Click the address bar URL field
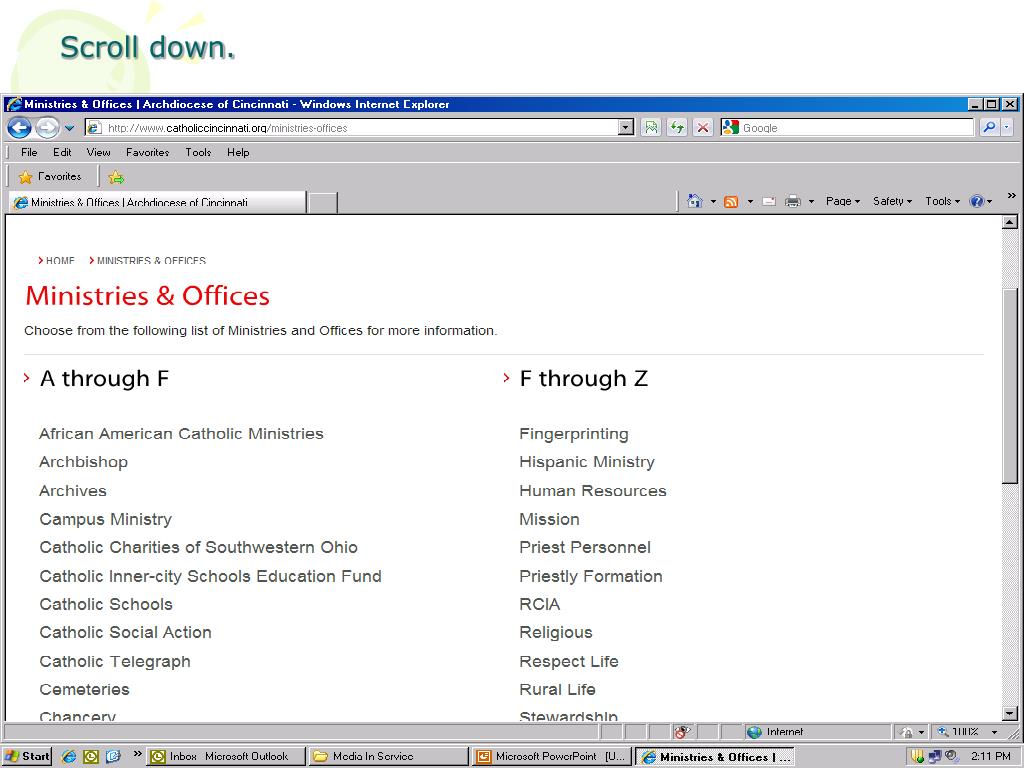The image size is (1024, 768). coord(351,128)
